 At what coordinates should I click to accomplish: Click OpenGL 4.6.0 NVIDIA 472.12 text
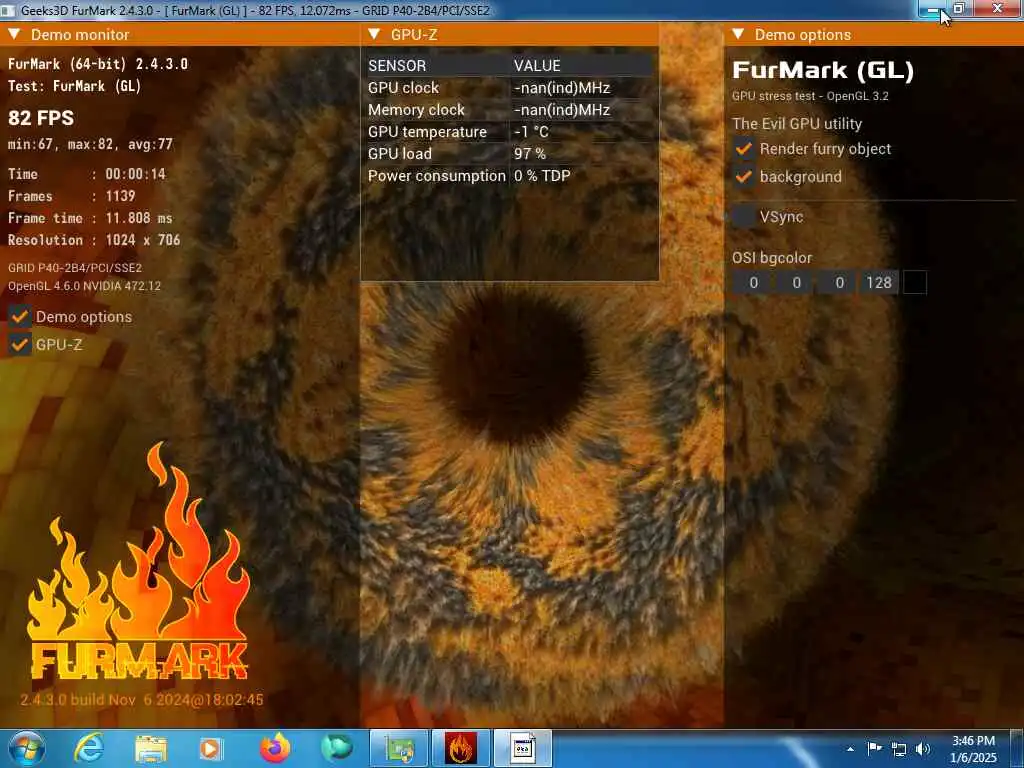(x=84, y=286)
